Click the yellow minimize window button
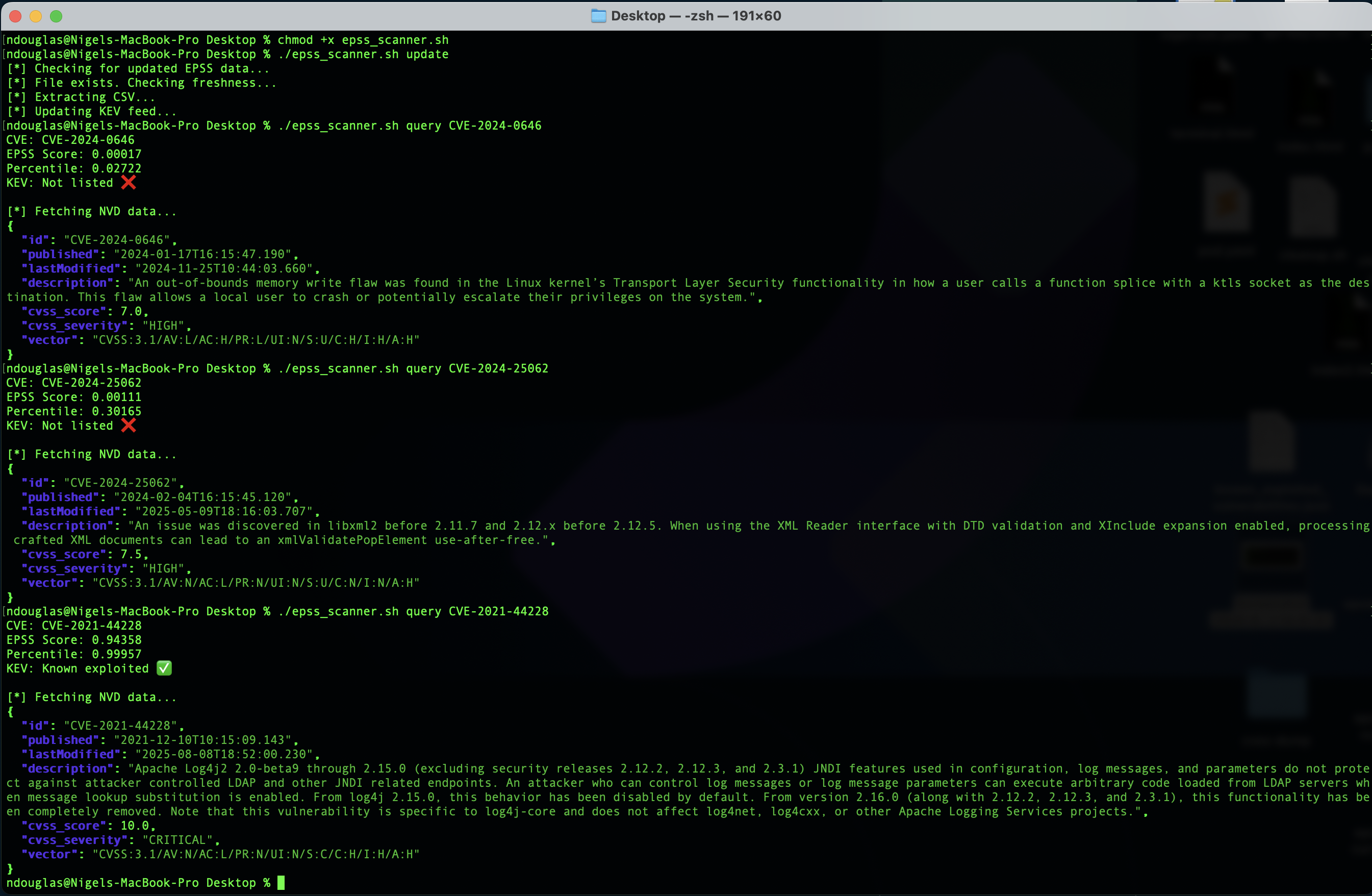This screenshot has width=1372, height=896. coord(36,16)
